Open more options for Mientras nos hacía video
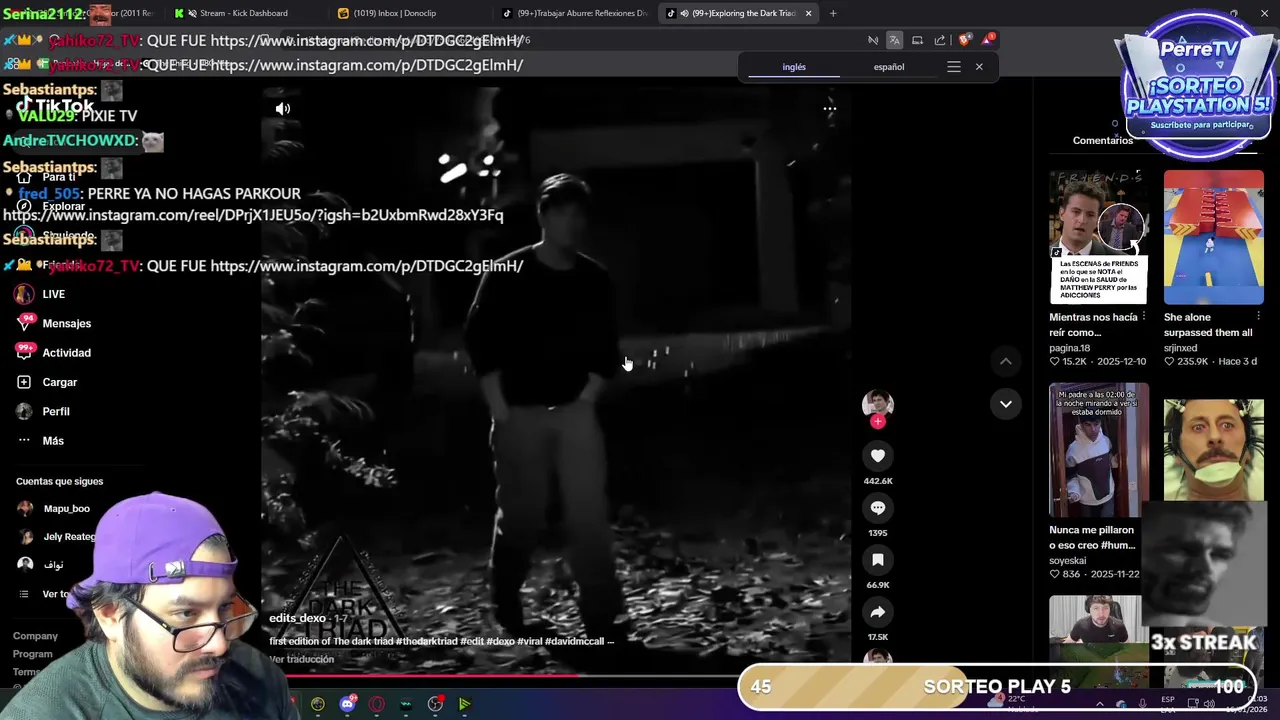 1144,317
